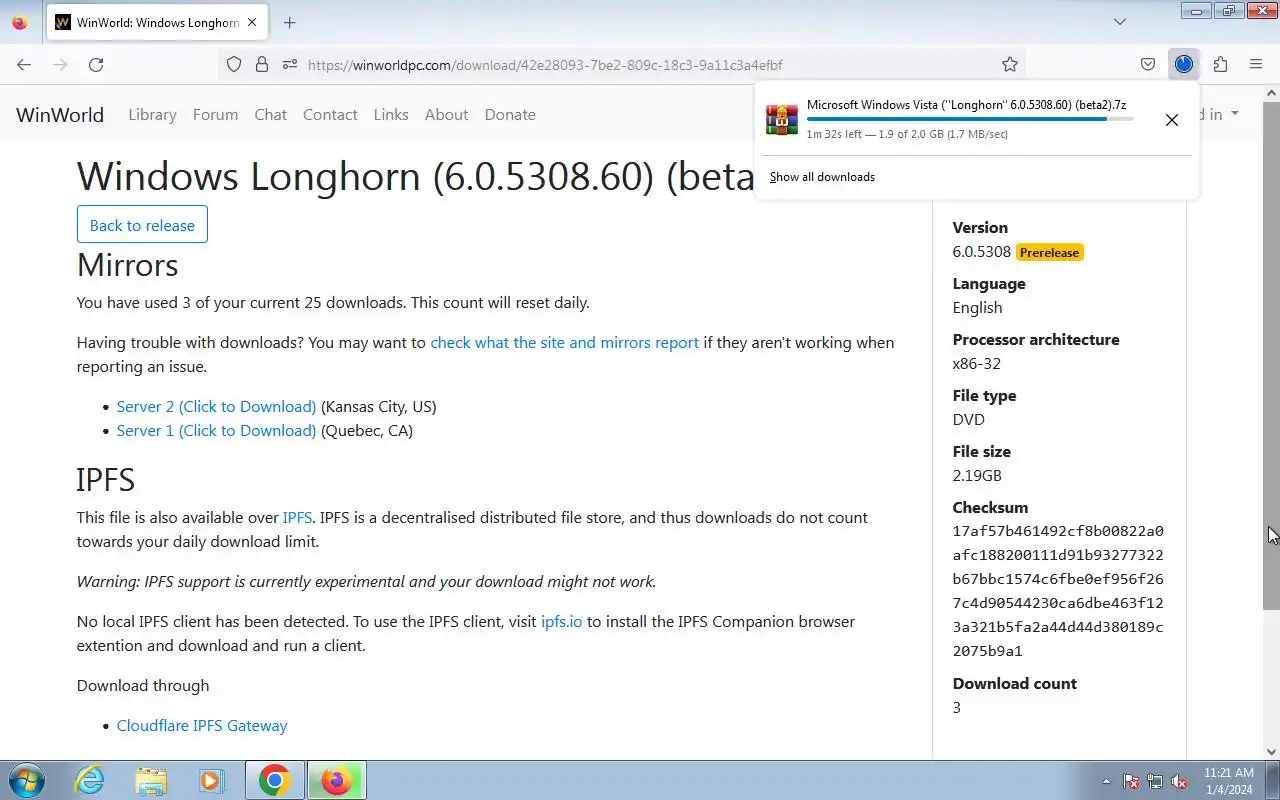
Task: Open Cloudflare IPFS Gateway link
Action: (x=202, y=726)
